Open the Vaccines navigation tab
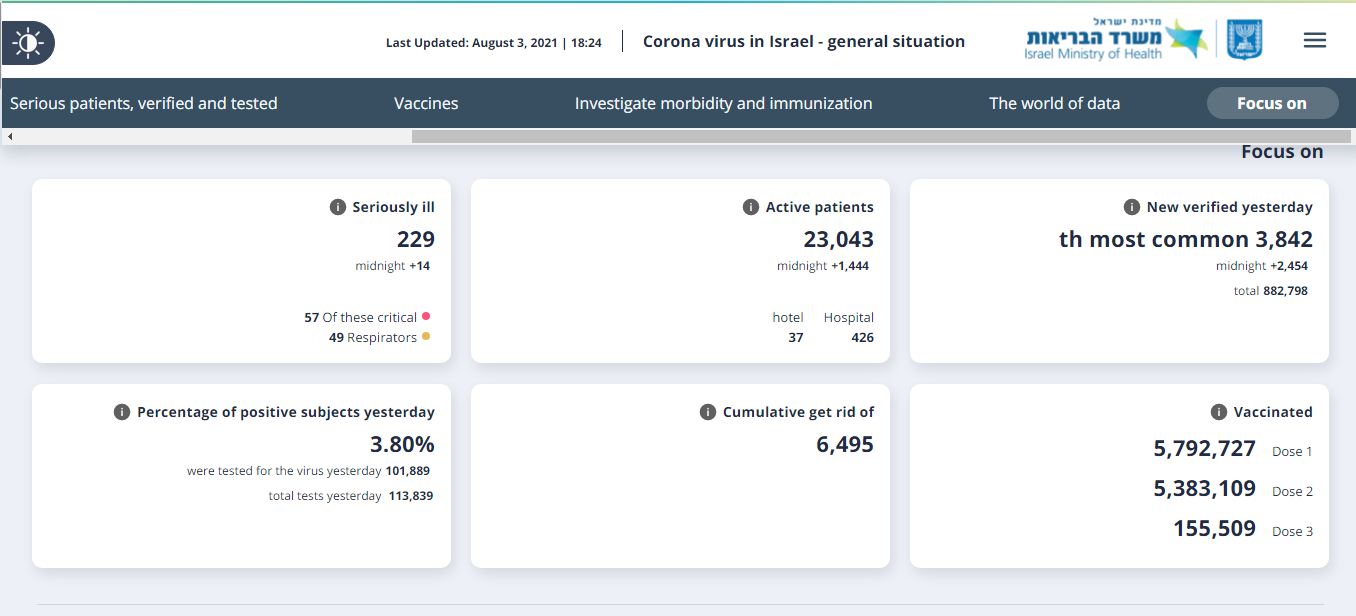1356x616 pixels. click(x=426, y=103)
